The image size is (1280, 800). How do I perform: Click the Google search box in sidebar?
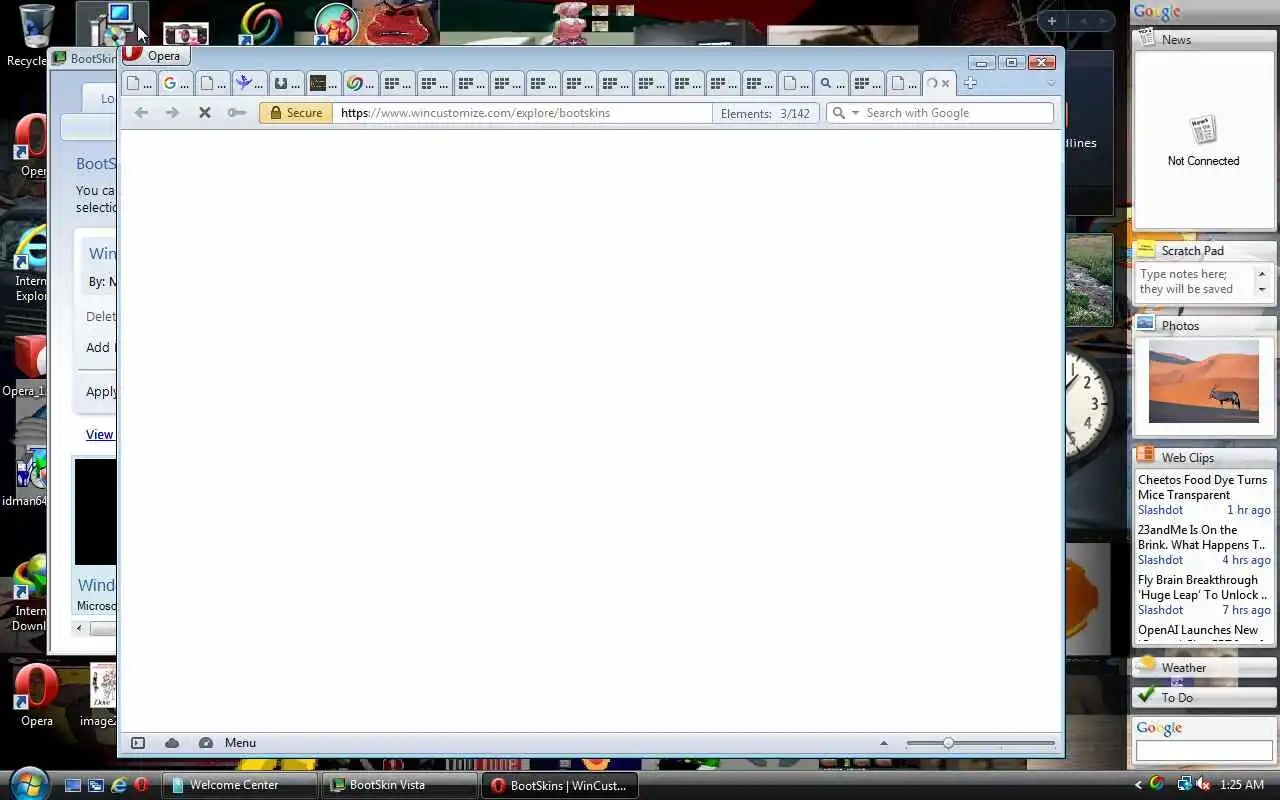[x=1204, y=750]
